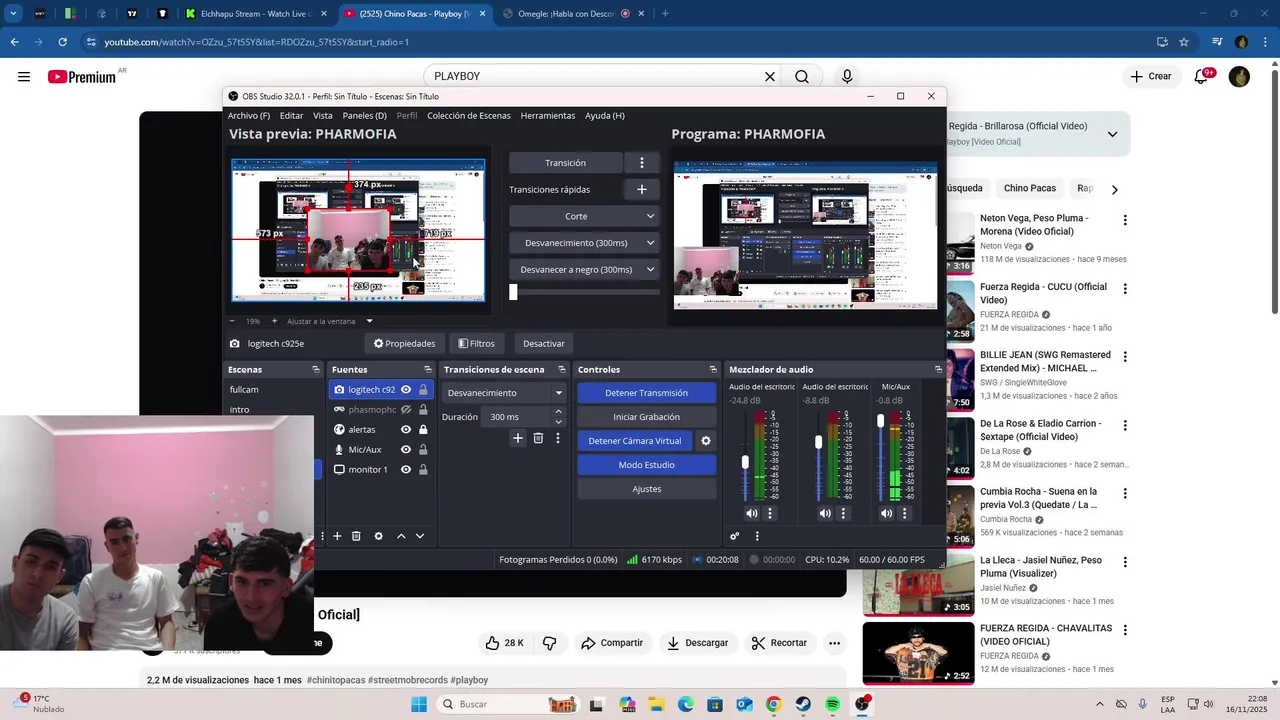1280x720 pixels.
Task: Add a quick transition with plus icon
Action: 642,189
